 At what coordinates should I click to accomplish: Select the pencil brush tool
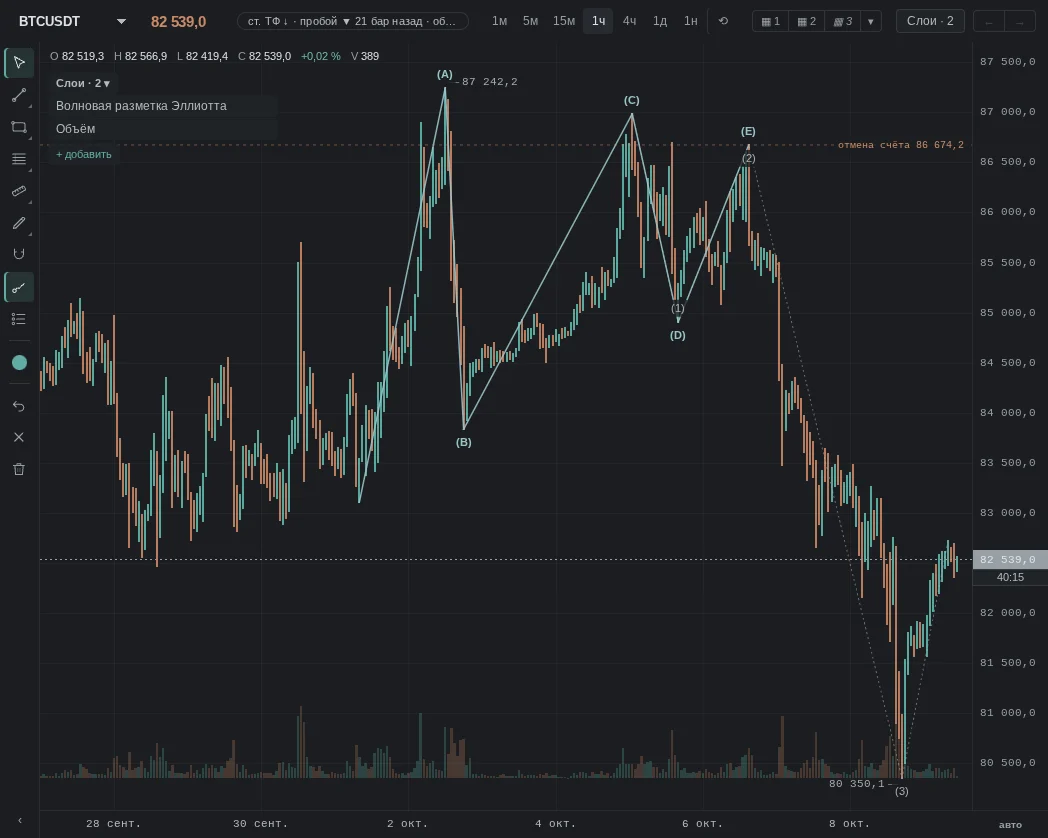(19, 223)
